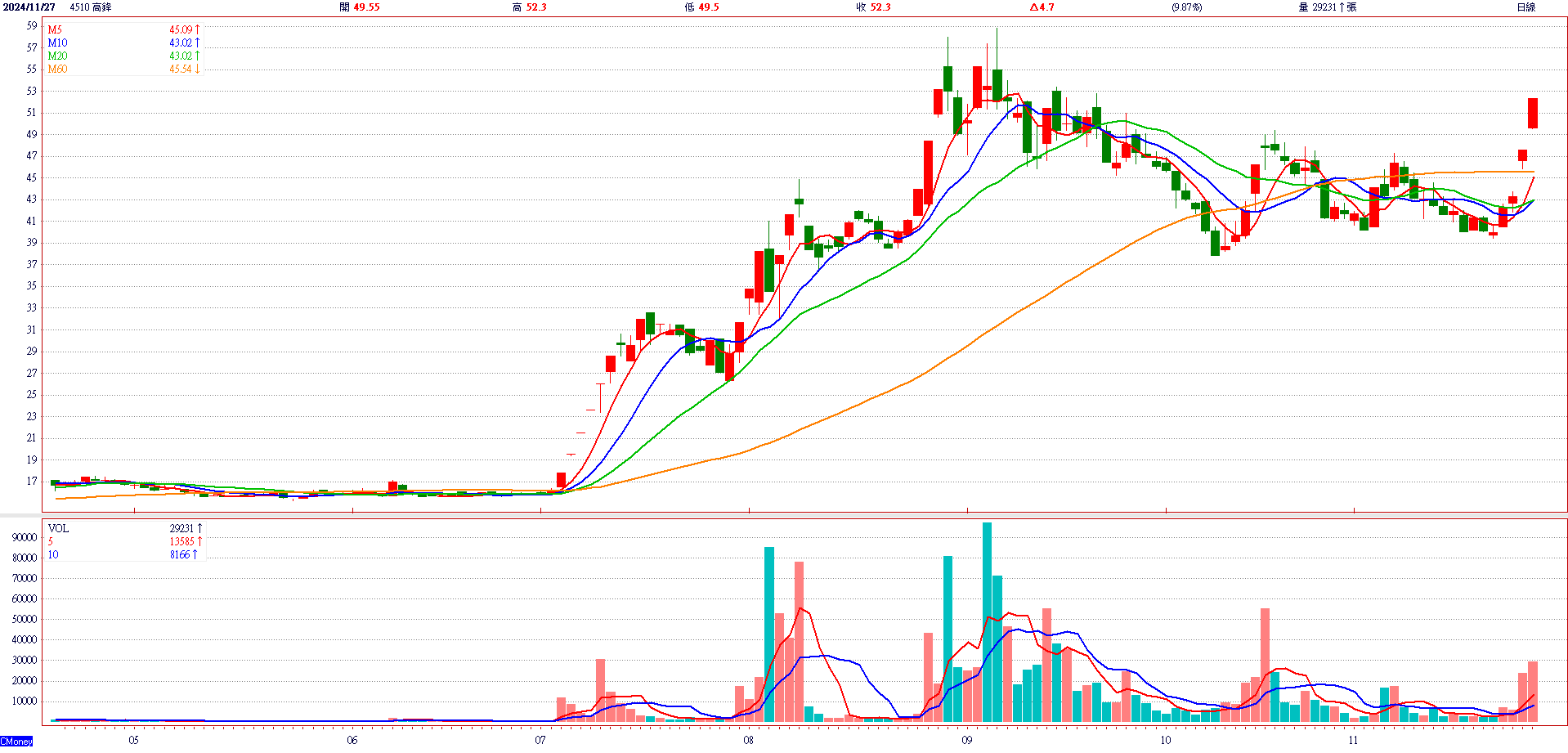Image resolution: width=1568 pixels, height=753 pixels.
Task: Click the latest red candlestick at far right
Action: tap(1533, 113)
